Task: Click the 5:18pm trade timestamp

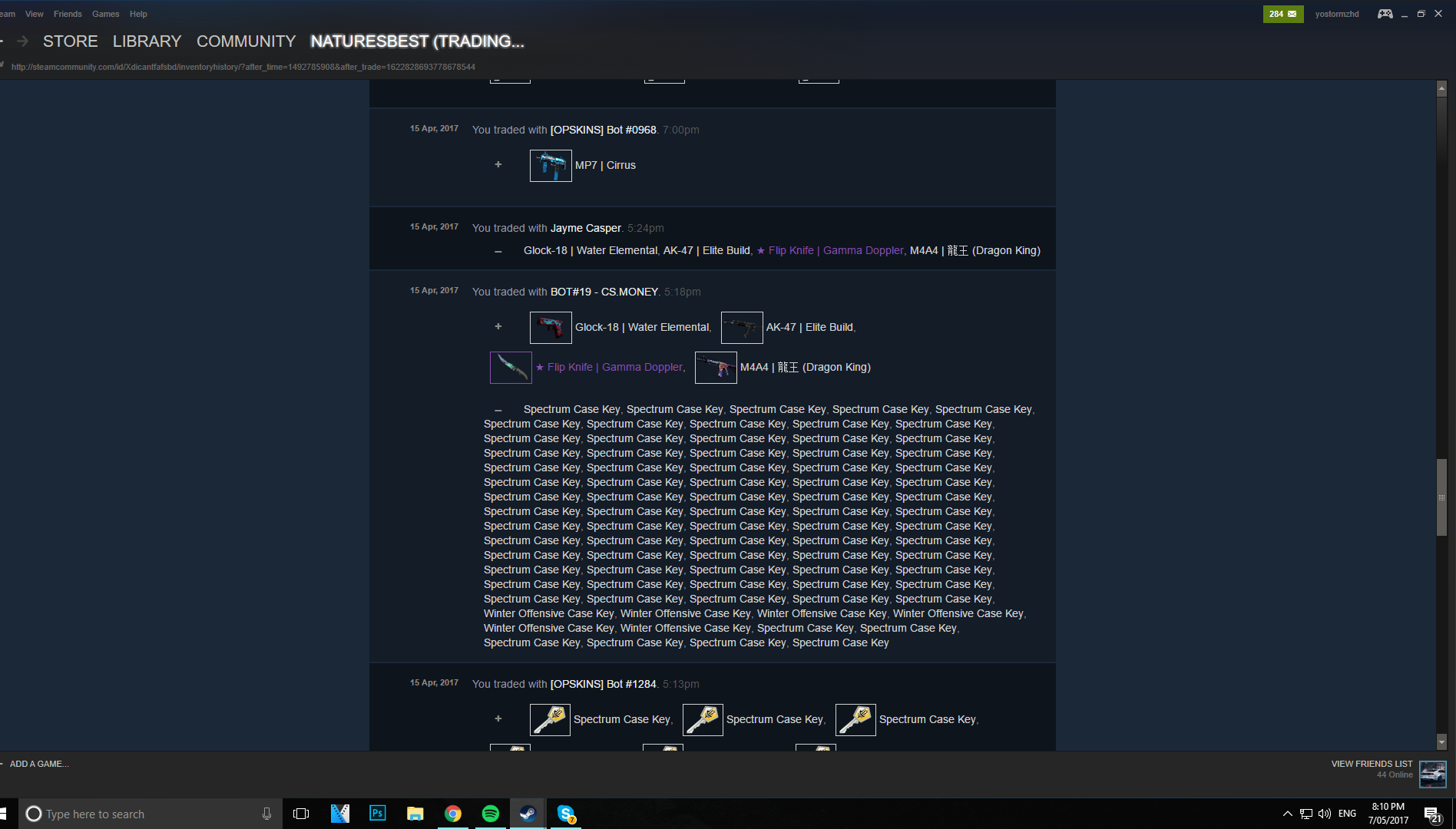Action: (683, 292)
